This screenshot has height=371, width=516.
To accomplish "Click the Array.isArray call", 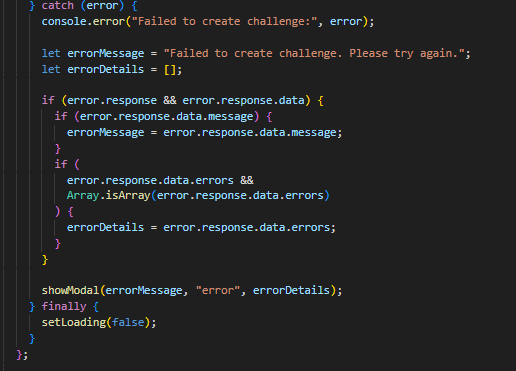I will click(x=198, y=195).
